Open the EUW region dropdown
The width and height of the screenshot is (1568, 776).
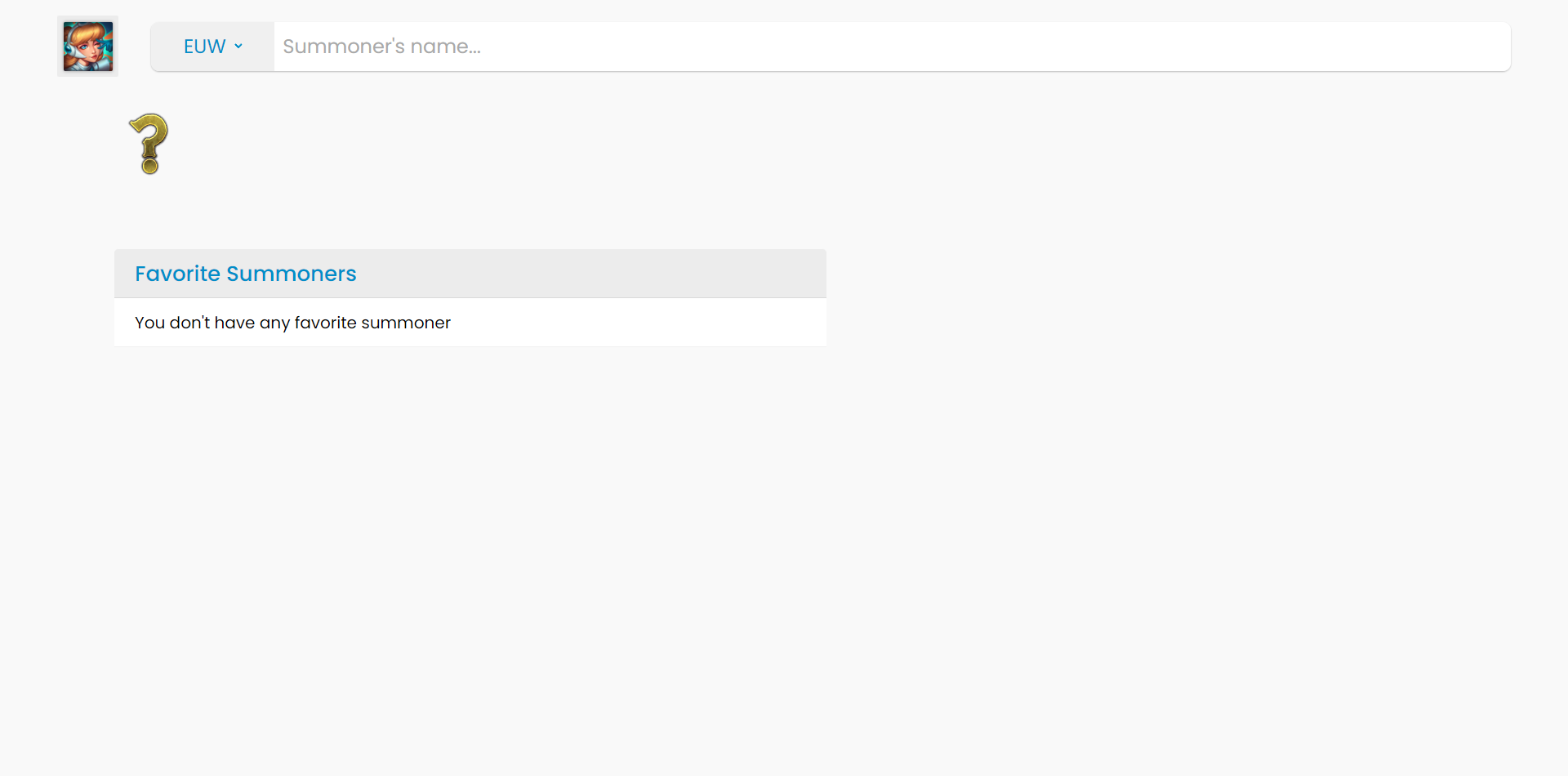pos(212,47)
